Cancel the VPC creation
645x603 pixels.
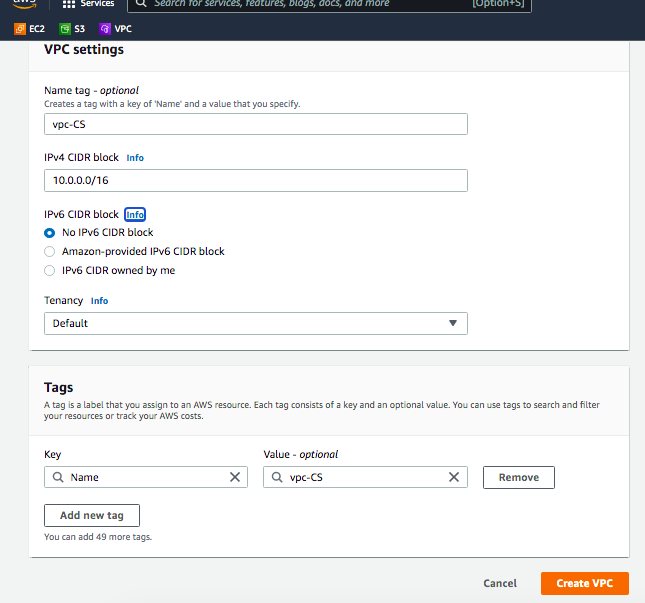click(500, 583)
